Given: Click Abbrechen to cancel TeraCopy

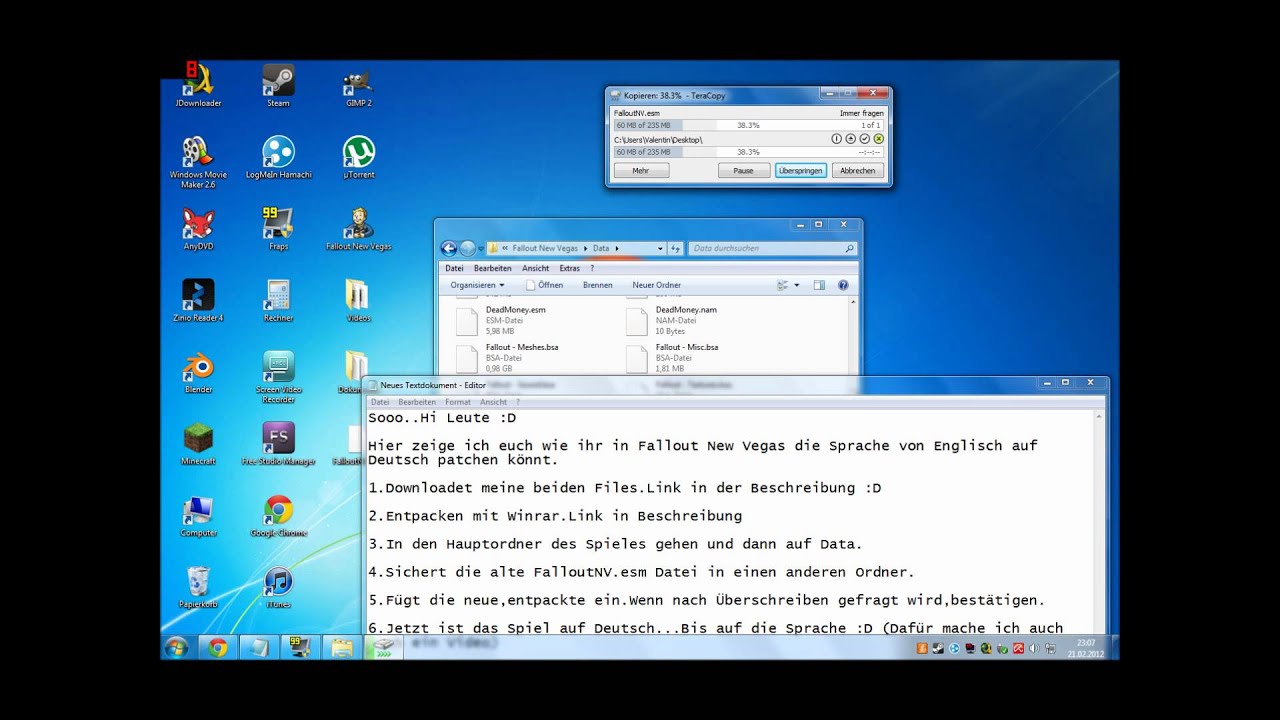Looking at the screenshot, I should coord(857,171).
